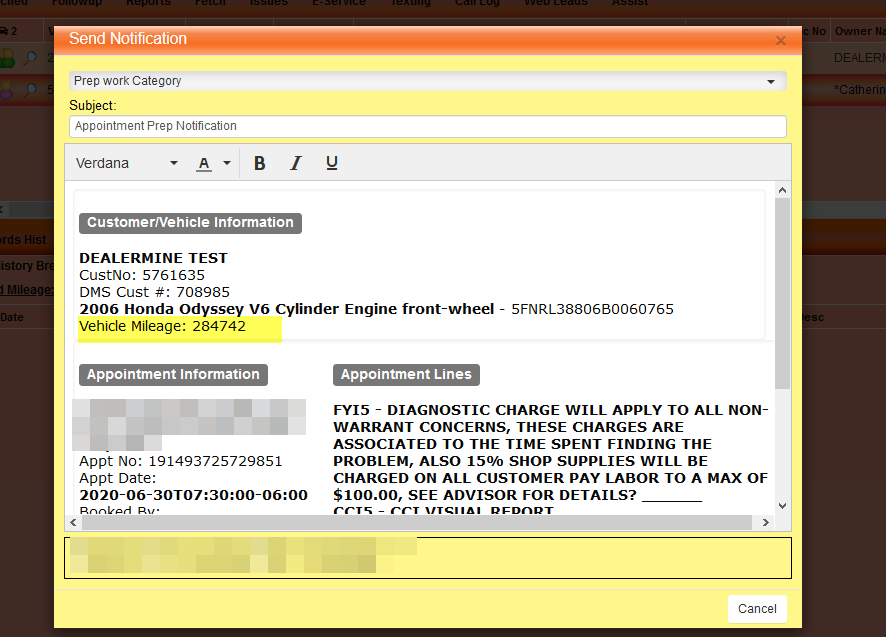The height and width of the screenshot is (637, 886).
Task: Click the Subject input field
Action: coord(428,126)
